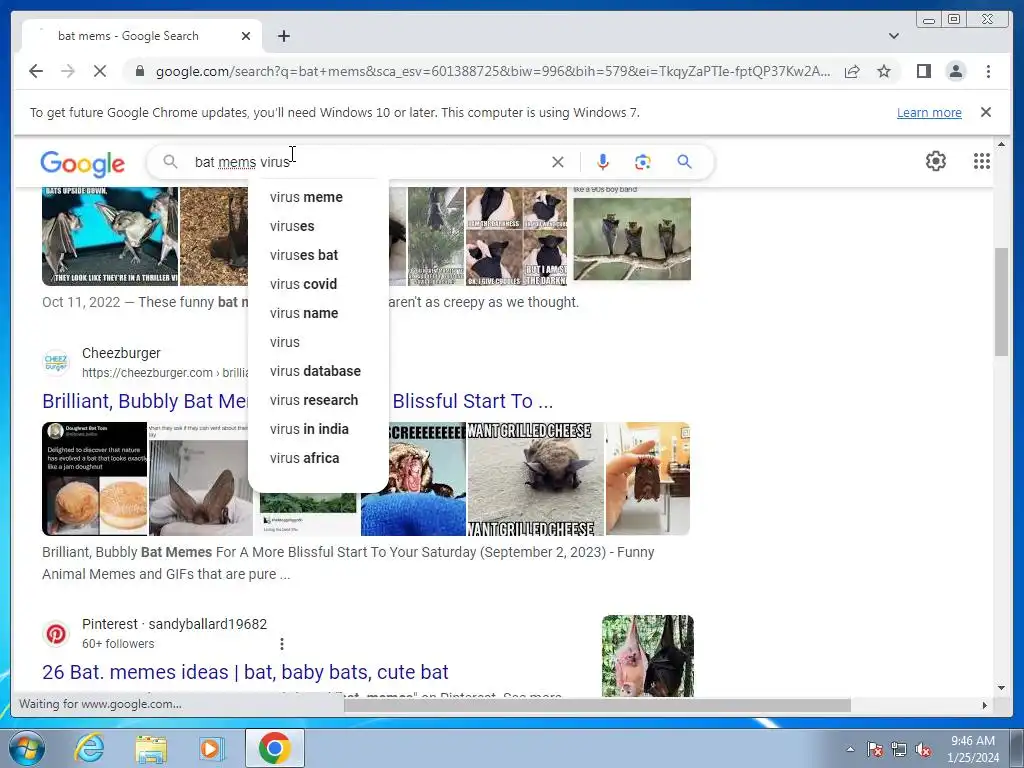The height and width of the screenshot is (768, 1024).
Task: Share this page icon in address bar
Action: pyautogui.click(x=852, y=71)
